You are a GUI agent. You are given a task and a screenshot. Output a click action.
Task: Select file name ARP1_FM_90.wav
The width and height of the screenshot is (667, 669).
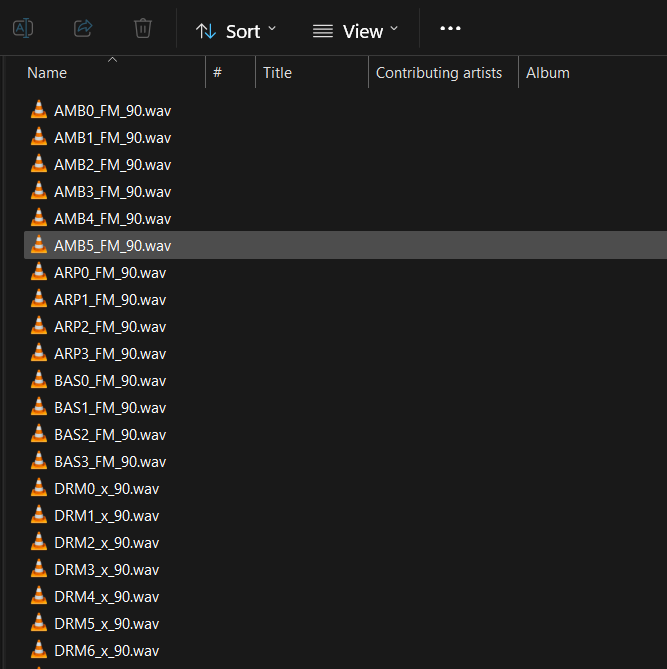(x=110, y=300)
